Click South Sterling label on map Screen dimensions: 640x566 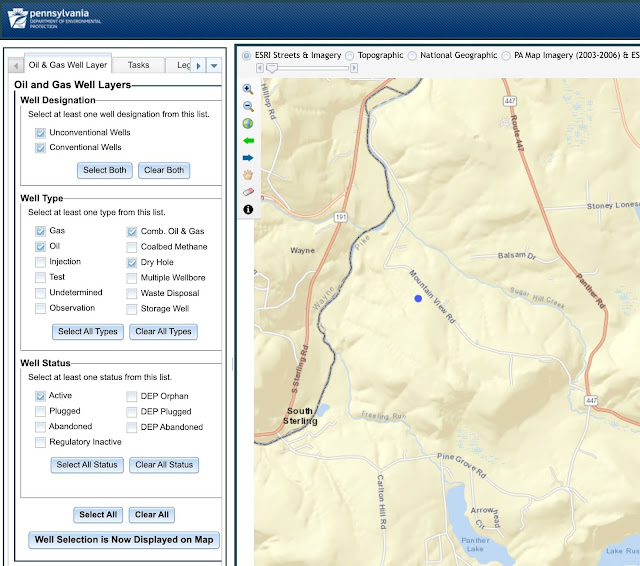coord(300,416)
